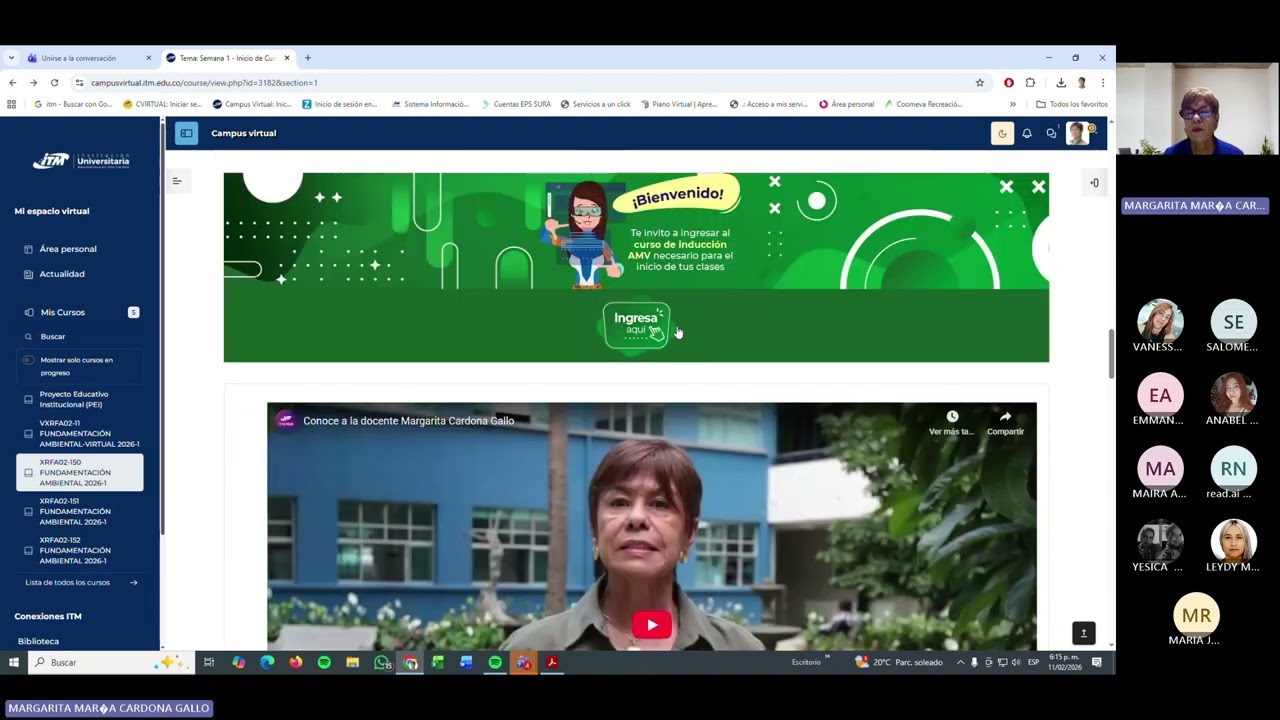Open the 'Área personal' bookmark
This screenshot has width=1280, height=720.
point(846,104)
